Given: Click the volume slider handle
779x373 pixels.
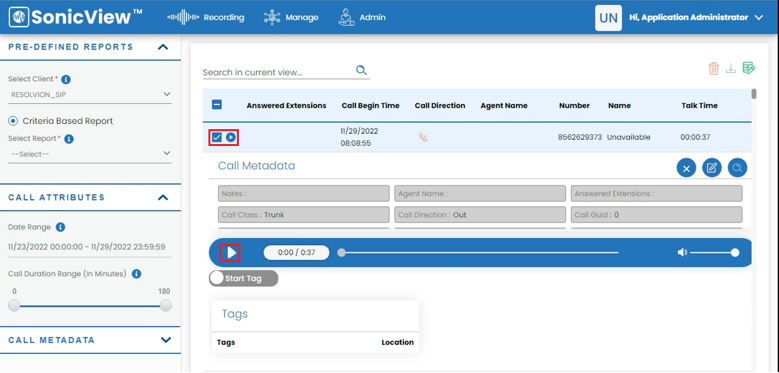Looking at the screenshot, I should tap(735, 253).
